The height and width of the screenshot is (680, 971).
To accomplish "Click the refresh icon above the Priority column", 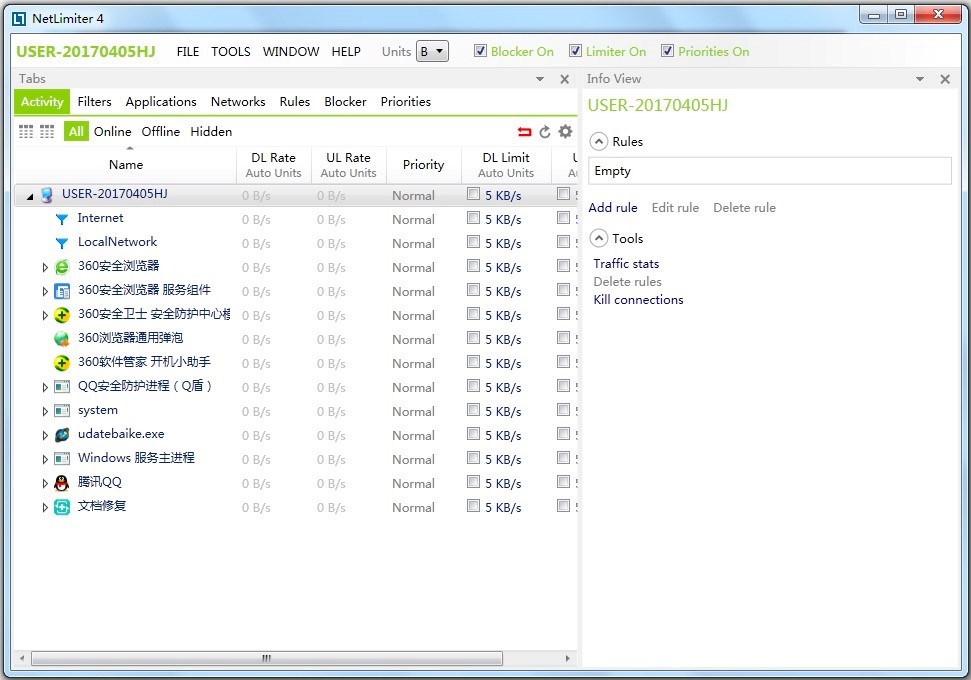I will click(x=543, y=131).
